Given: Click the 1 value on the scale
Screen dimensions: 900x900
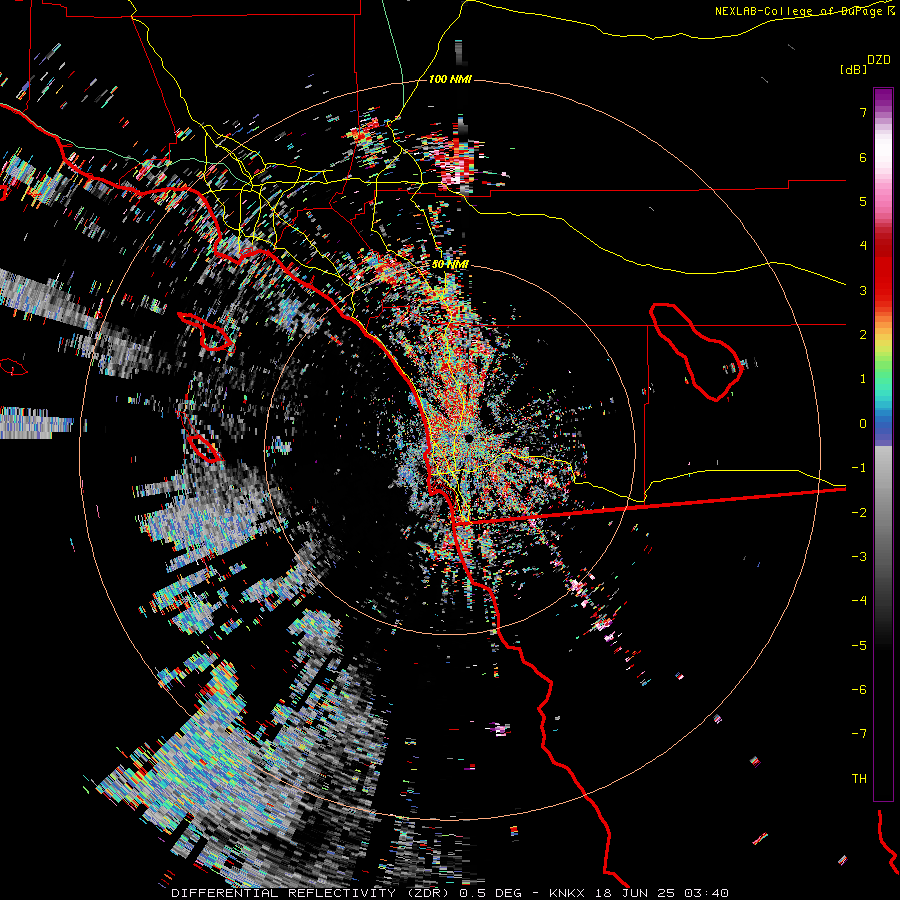Looking at the screenshot, I should pyautogui.click(x=863, y=379).
